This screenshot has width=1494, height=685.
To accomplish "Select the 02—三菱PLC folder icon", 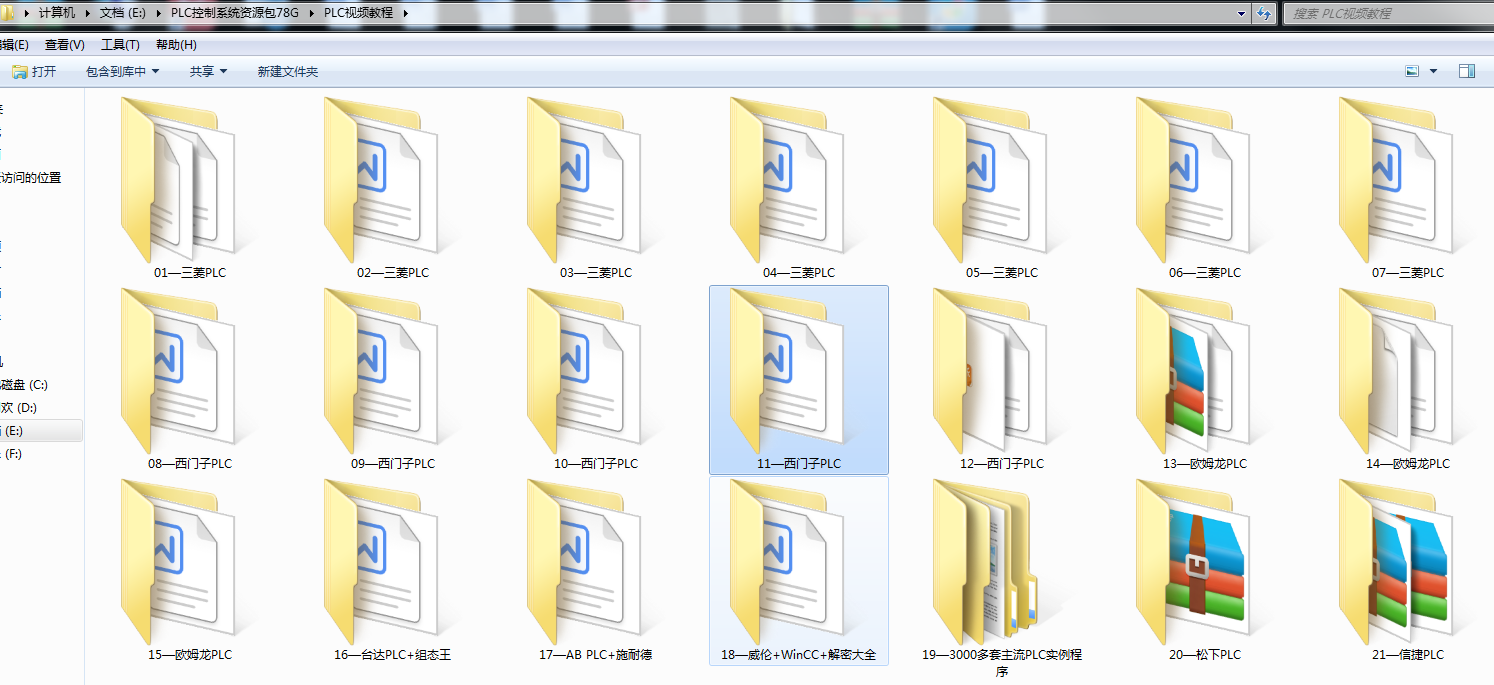I will click(x=381, y=178).
